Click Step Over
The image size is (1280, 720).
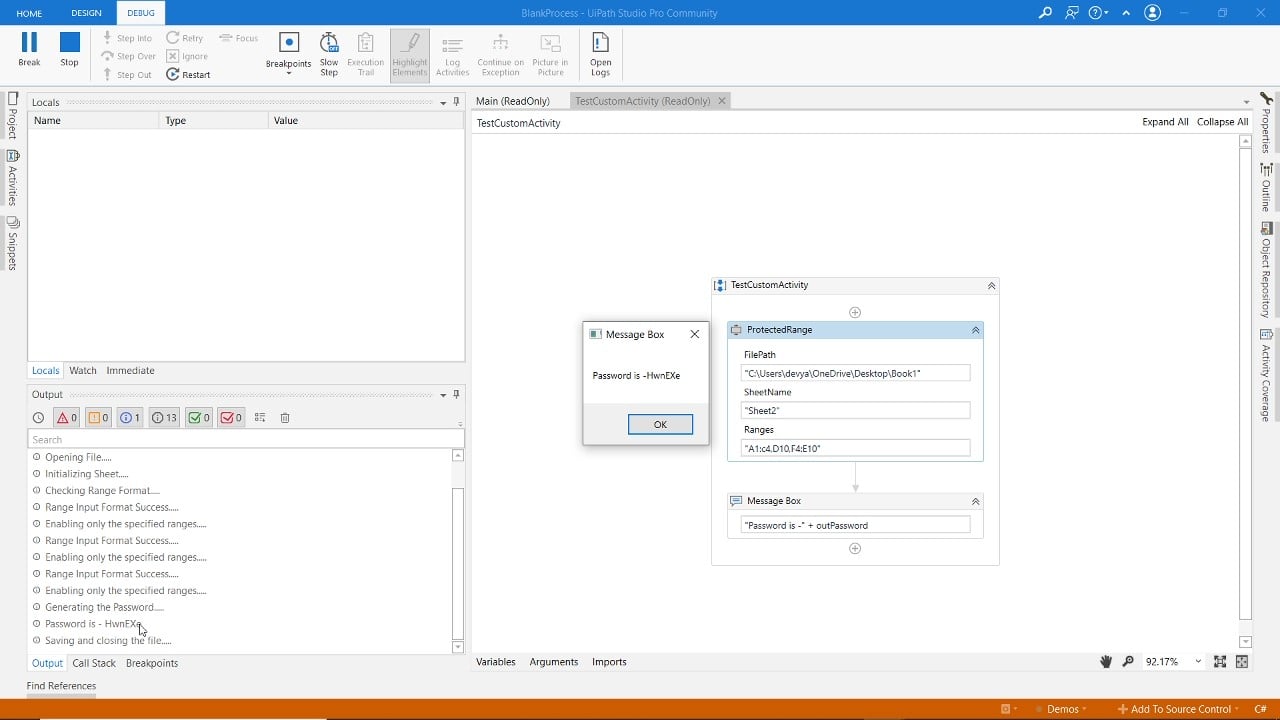129,56
